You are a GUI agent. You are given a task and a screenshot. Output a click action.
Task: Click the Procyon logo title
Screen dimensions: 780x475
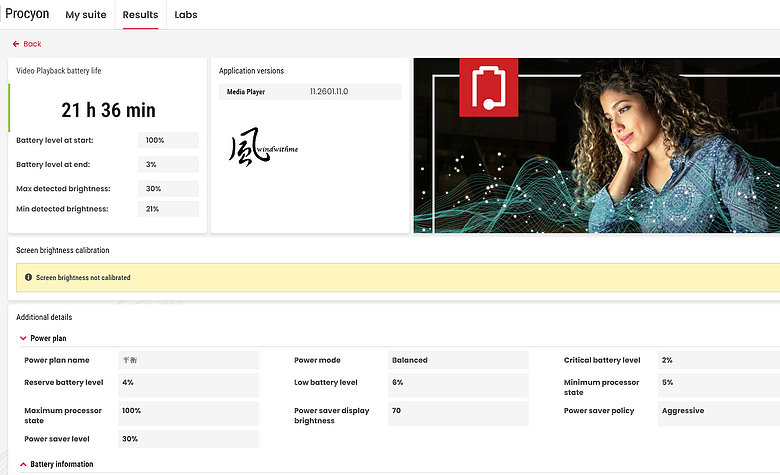[x=27, y=14]
